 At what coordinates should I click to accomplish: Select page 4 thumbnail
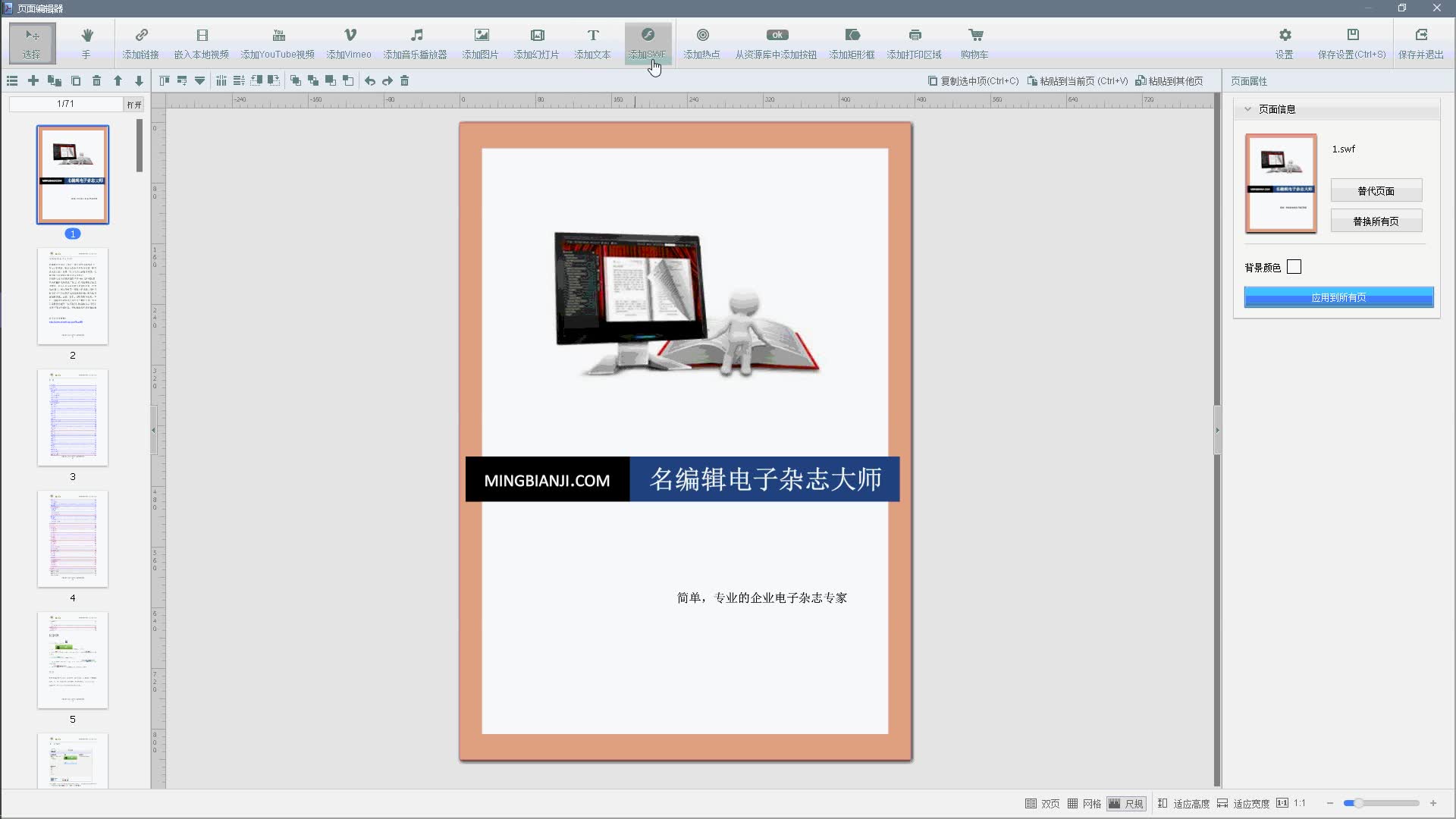(73, 539)
